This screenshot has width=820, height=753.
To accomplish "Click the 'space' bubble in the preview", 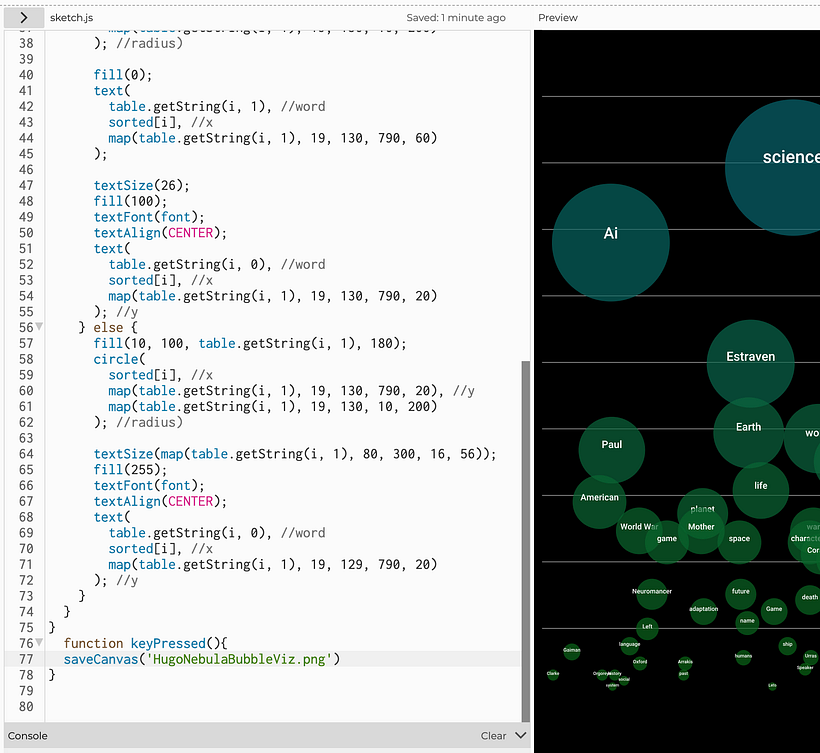I will pyautogui.click(x=739, y=542).
